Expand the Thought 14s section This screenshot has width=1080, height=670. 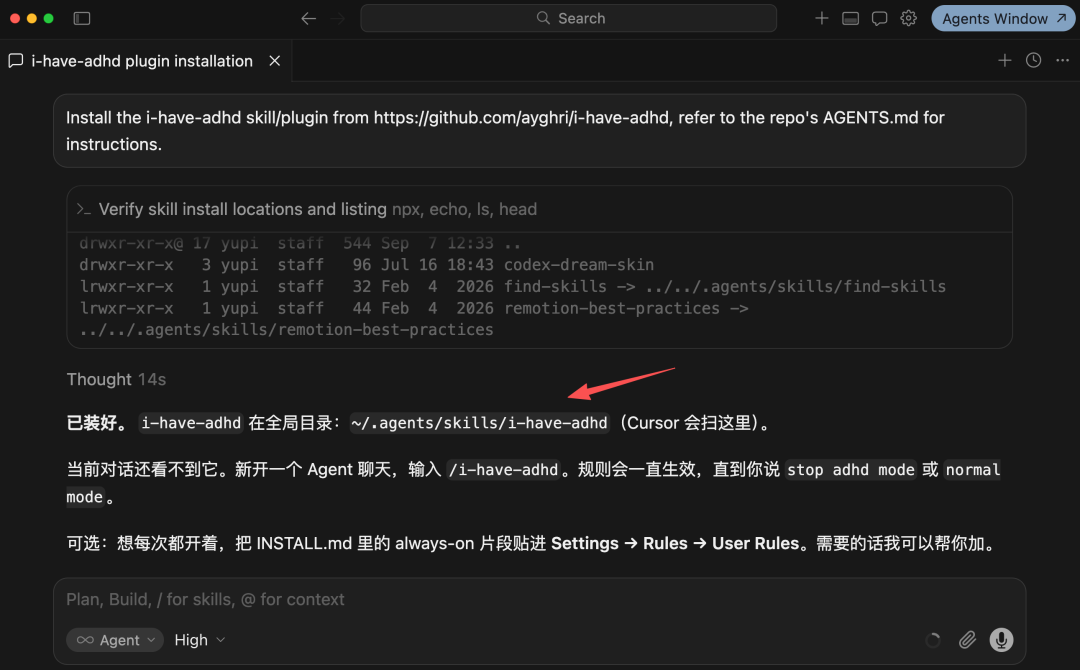pyautogui.click(x=116, y=379)
